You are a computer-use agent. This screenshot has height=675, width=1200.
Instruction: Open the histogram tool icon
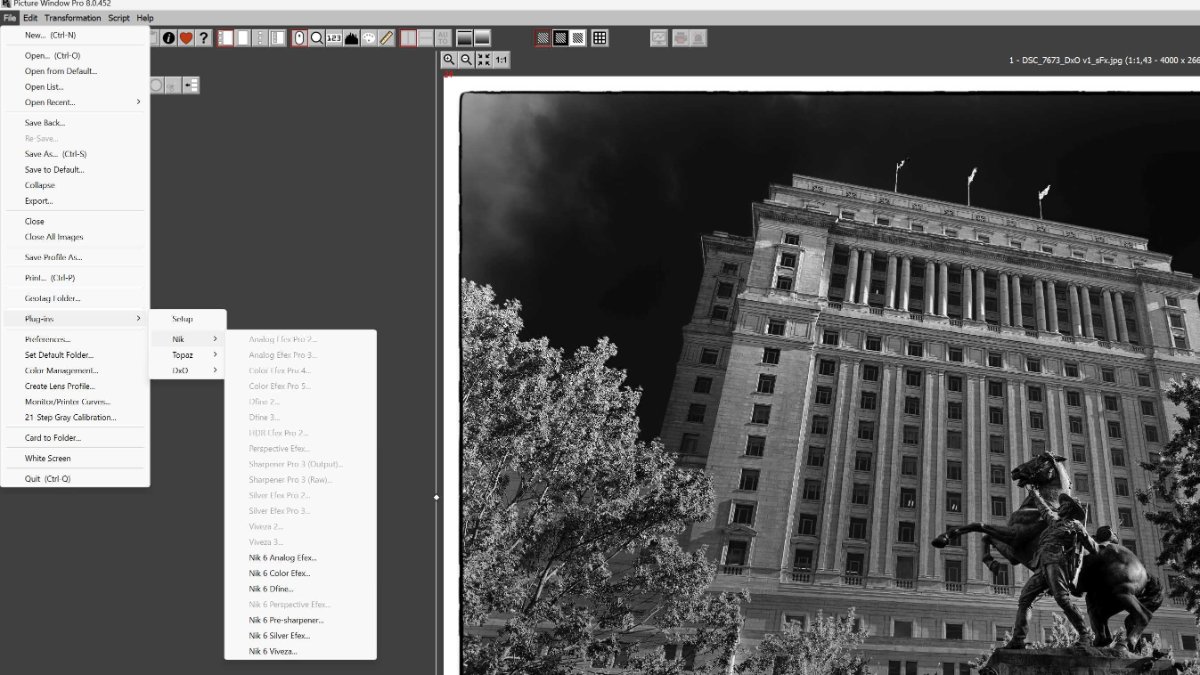351,38
